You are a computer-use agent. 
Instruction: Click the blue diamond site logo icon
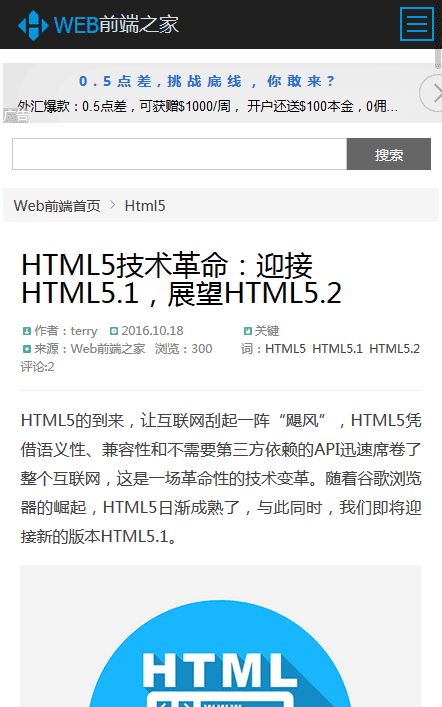(33, 25)
